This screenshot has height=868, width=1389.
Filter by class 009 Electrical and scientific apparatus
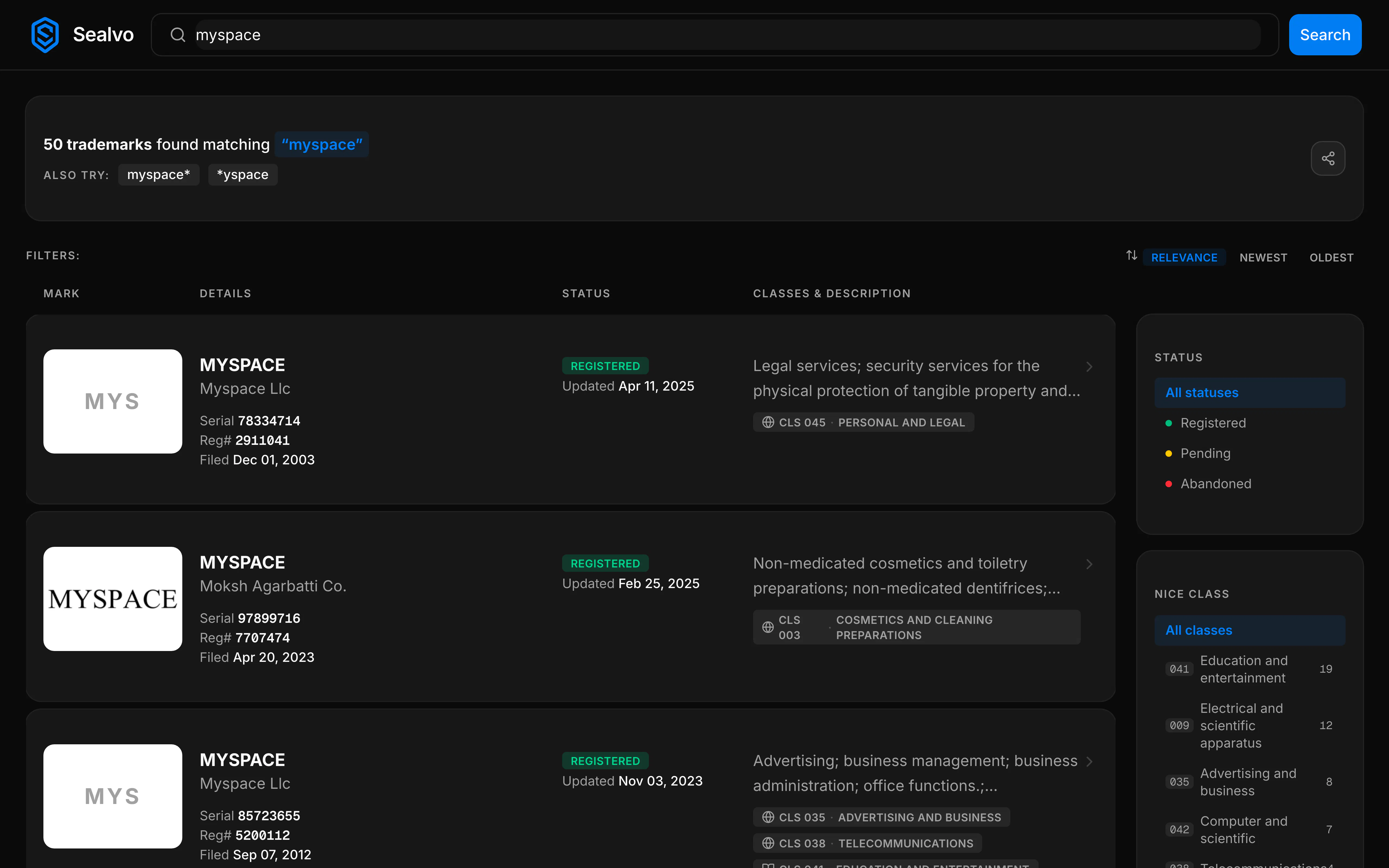point(1250,726)
